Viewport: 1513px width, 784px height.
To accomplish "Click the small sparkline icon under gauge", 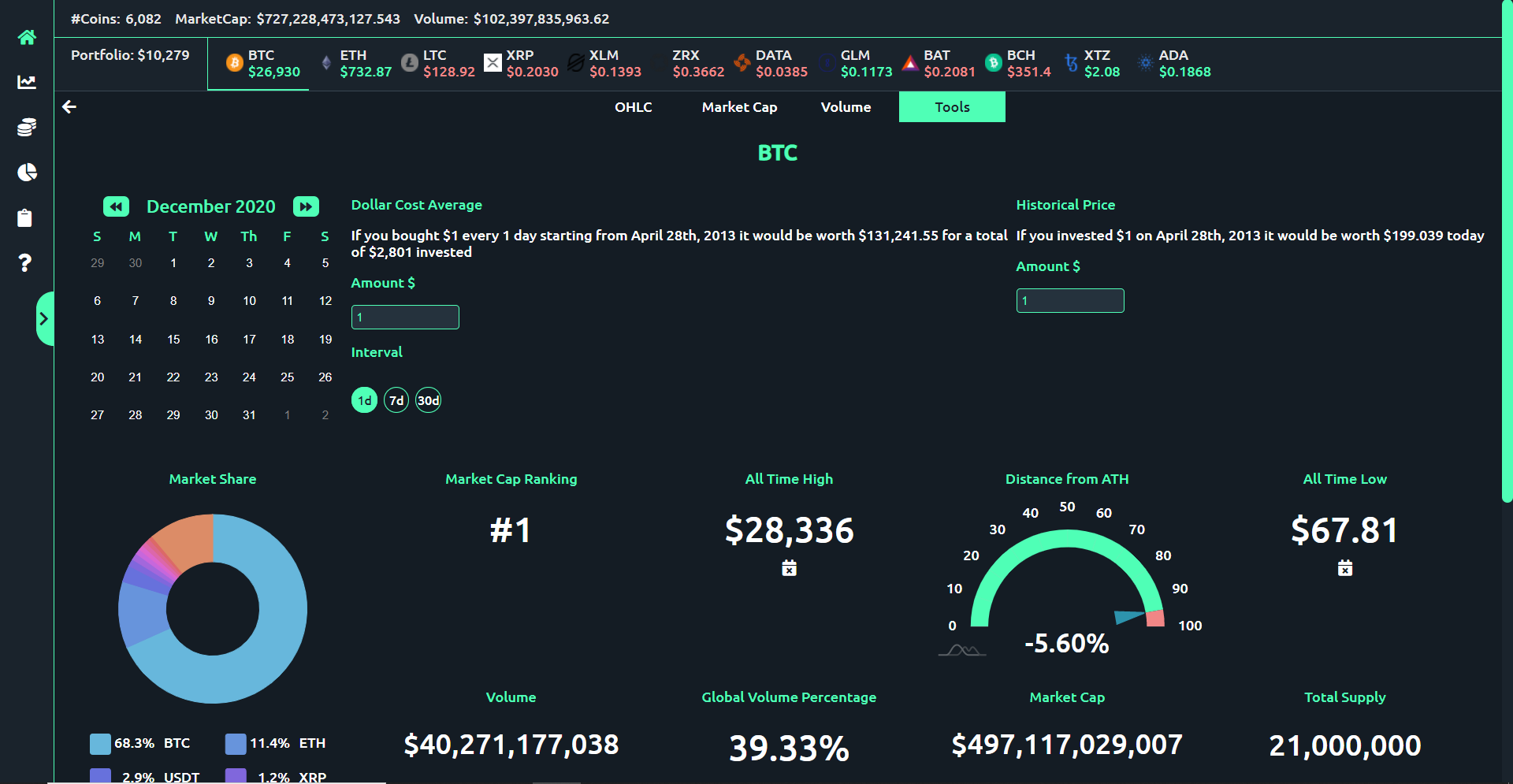I will coord(961,650).
